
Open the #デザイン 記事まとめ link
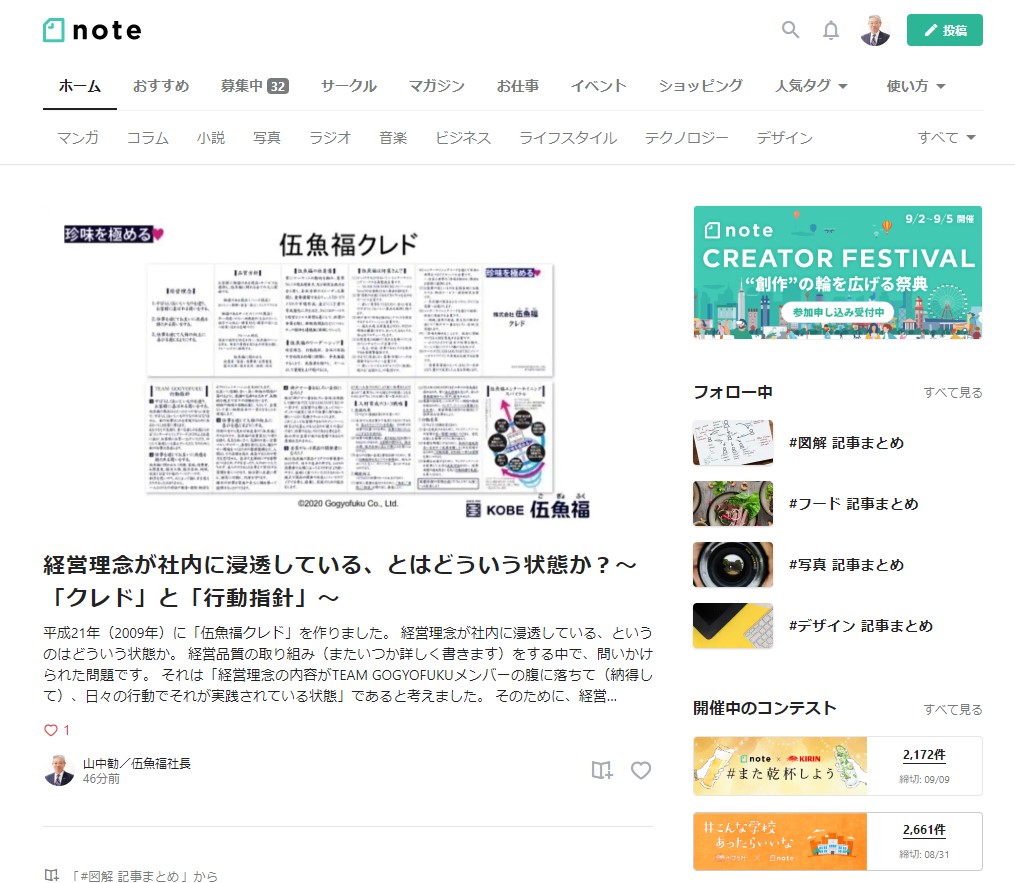point(860,625)
